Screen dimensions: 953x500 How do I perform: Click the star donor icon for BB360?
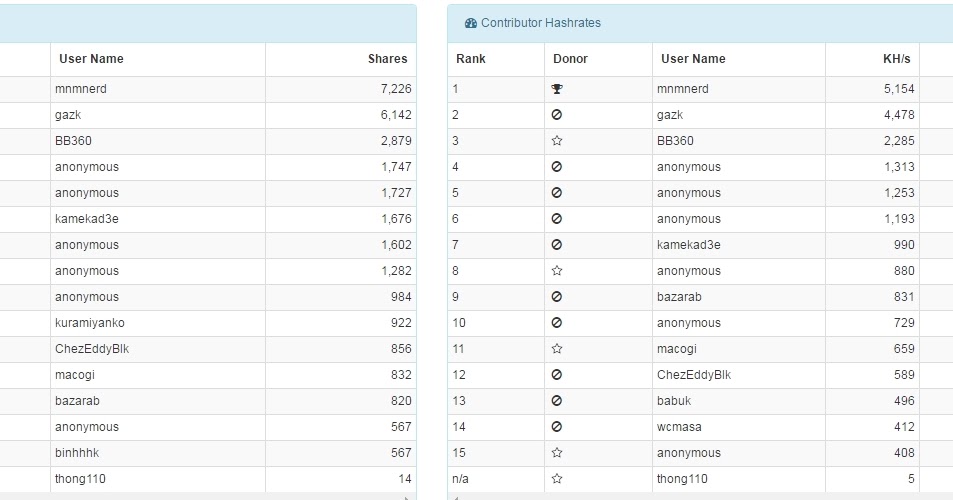pyautogui.click(x=557, y=141)
